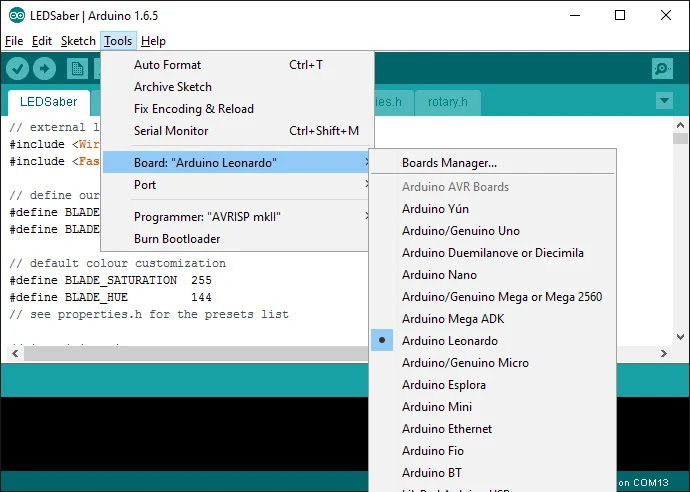This screenshot has height=492, width=690.
Task: Open the Serial Monitor magnifier icon
Action: click(662, 69)
